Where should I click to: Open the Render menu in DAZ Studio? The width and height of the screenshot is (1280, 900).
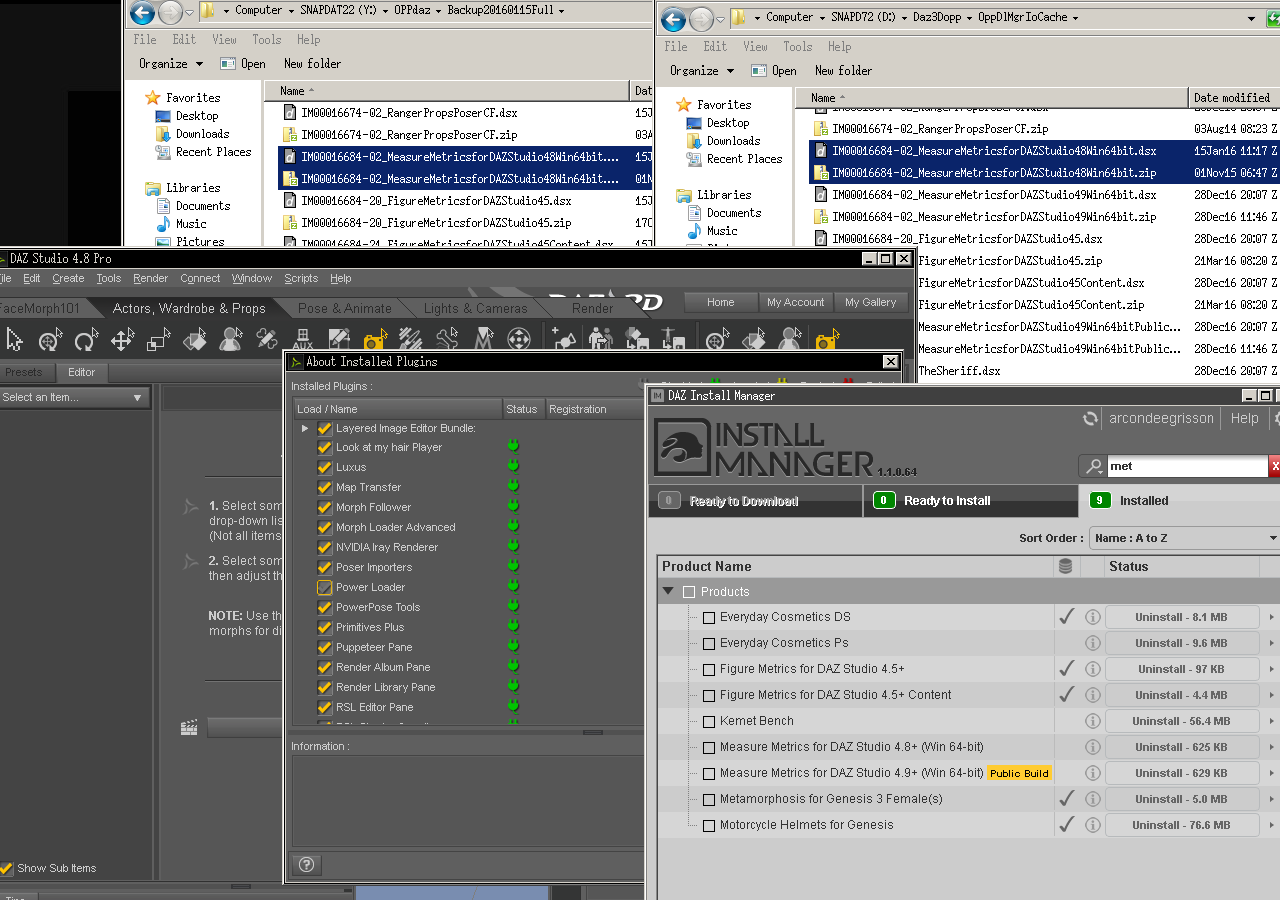coord(151,278)
